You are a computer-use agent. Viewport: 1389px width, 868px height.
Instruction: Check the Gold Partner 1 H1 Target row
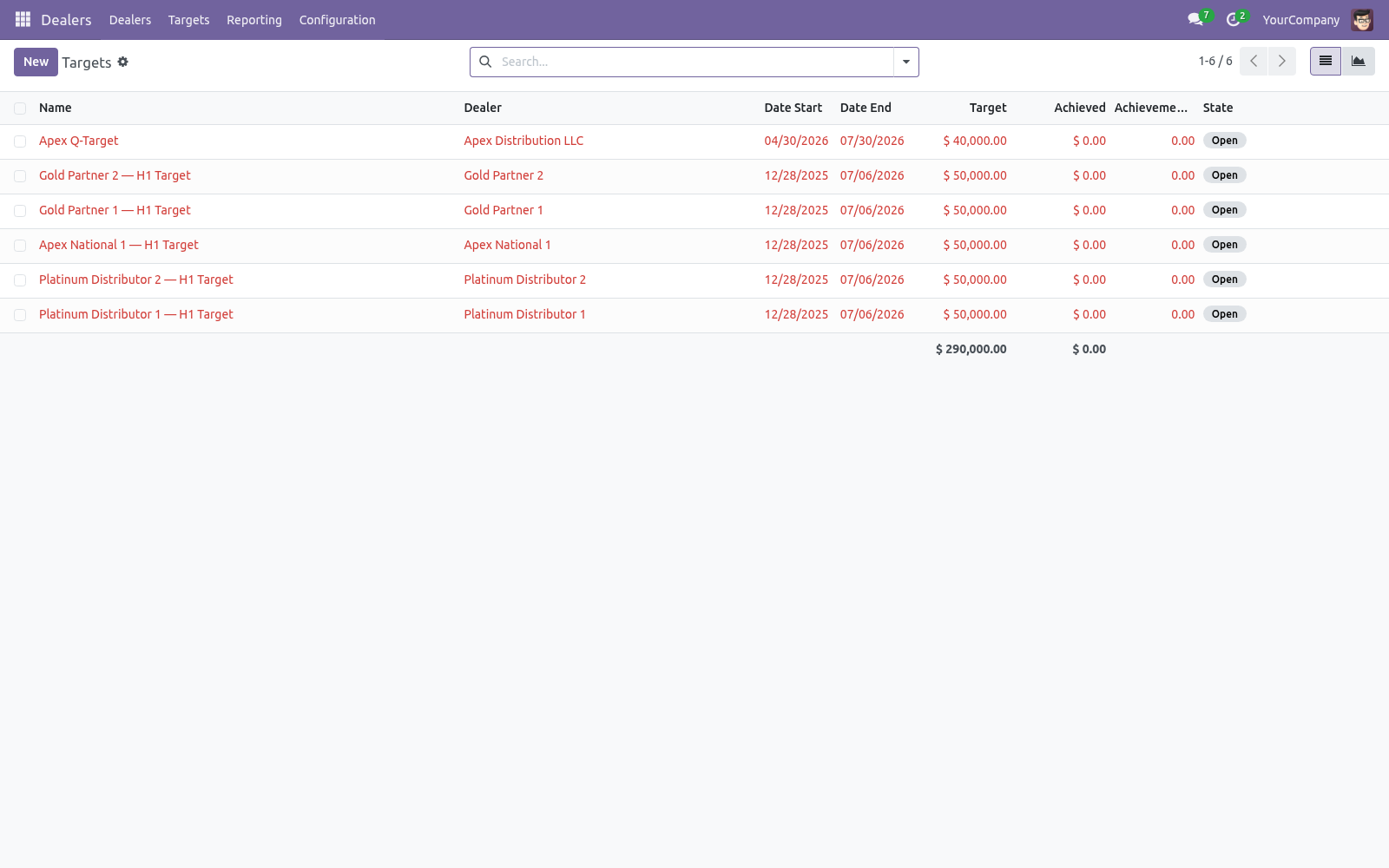(x=20, y=211)
